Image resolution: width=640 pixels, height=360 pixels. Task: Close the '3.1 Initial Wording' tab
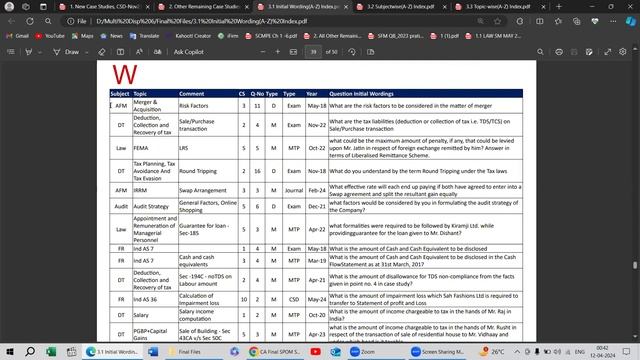[x=346, y=7]
